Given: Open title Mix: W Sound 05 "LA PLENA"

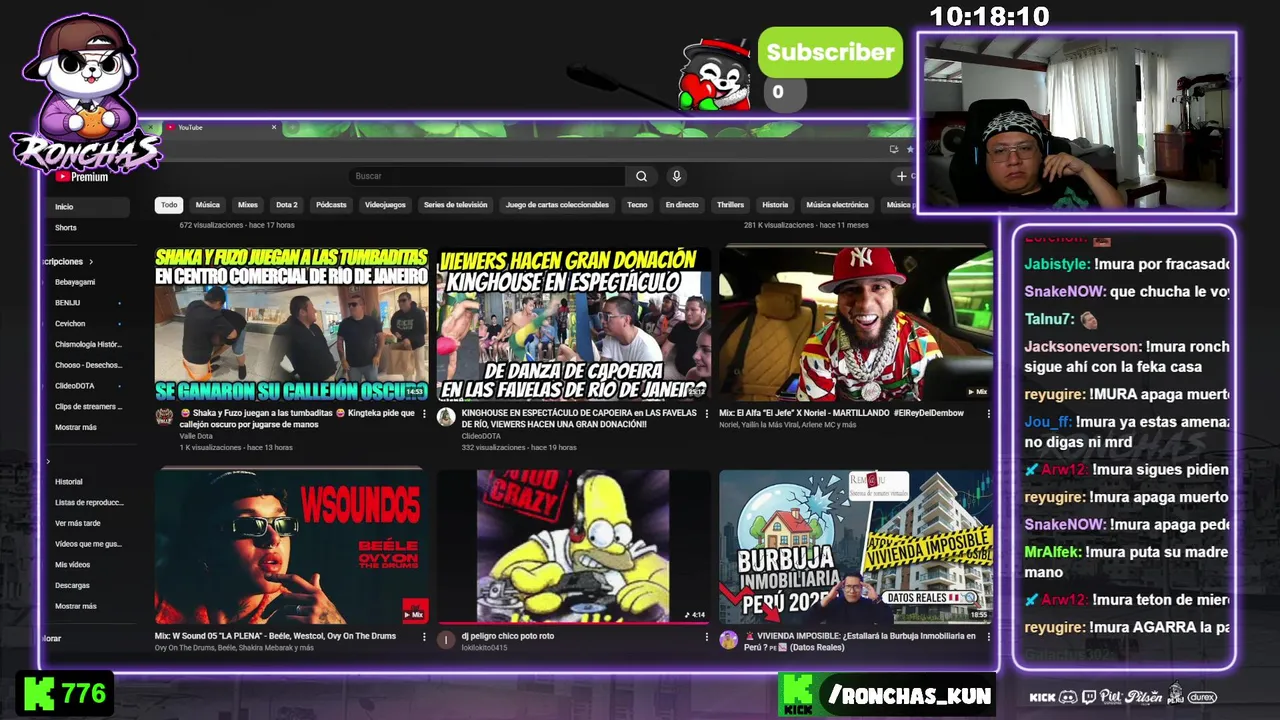Looking at the screenshot, I should coord(275,636).
